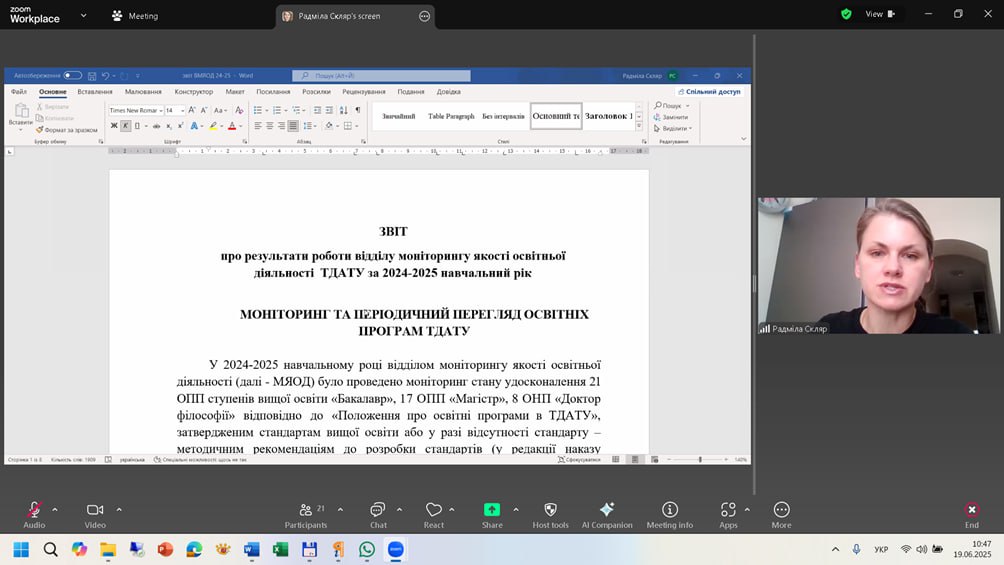Open the Participants panel
Image resolution: width=1004 pixels, height=565 pixels.
[305, 510]
